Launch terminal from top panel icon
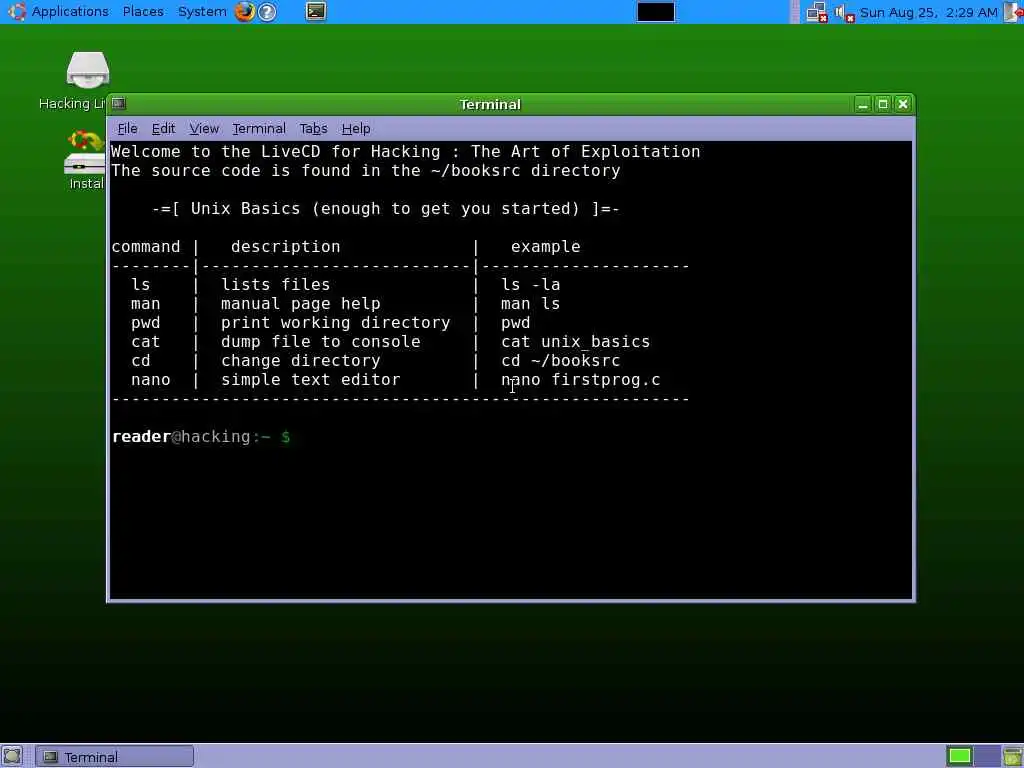The image size is (1024, 768). coord(315,11)
